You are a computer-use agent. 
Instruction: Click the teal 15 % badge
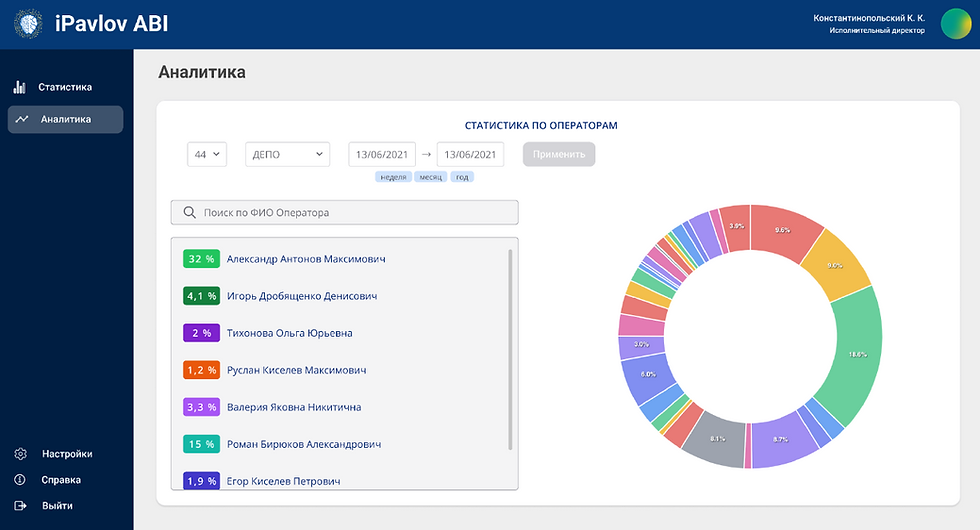(201, 444)
